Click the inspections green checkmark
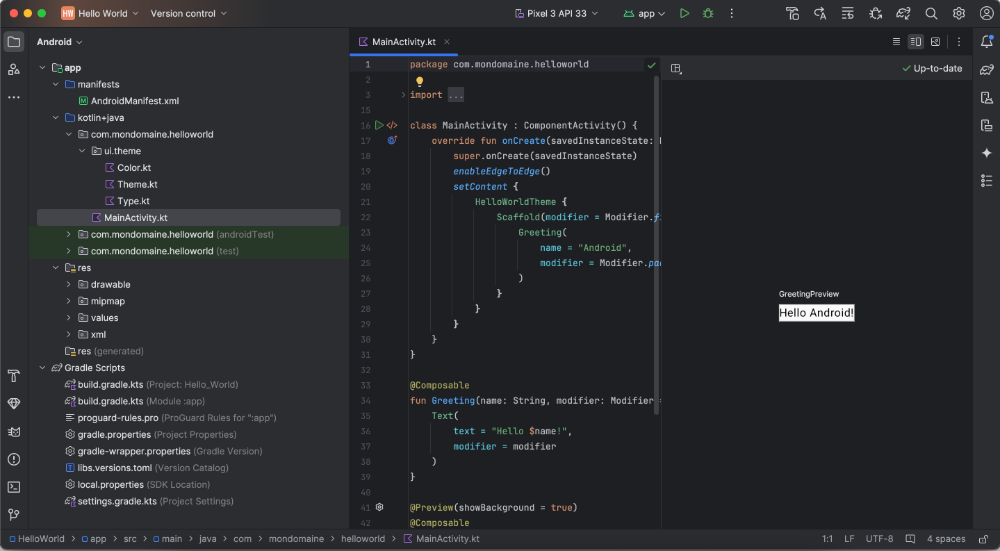 click(651, 64)
